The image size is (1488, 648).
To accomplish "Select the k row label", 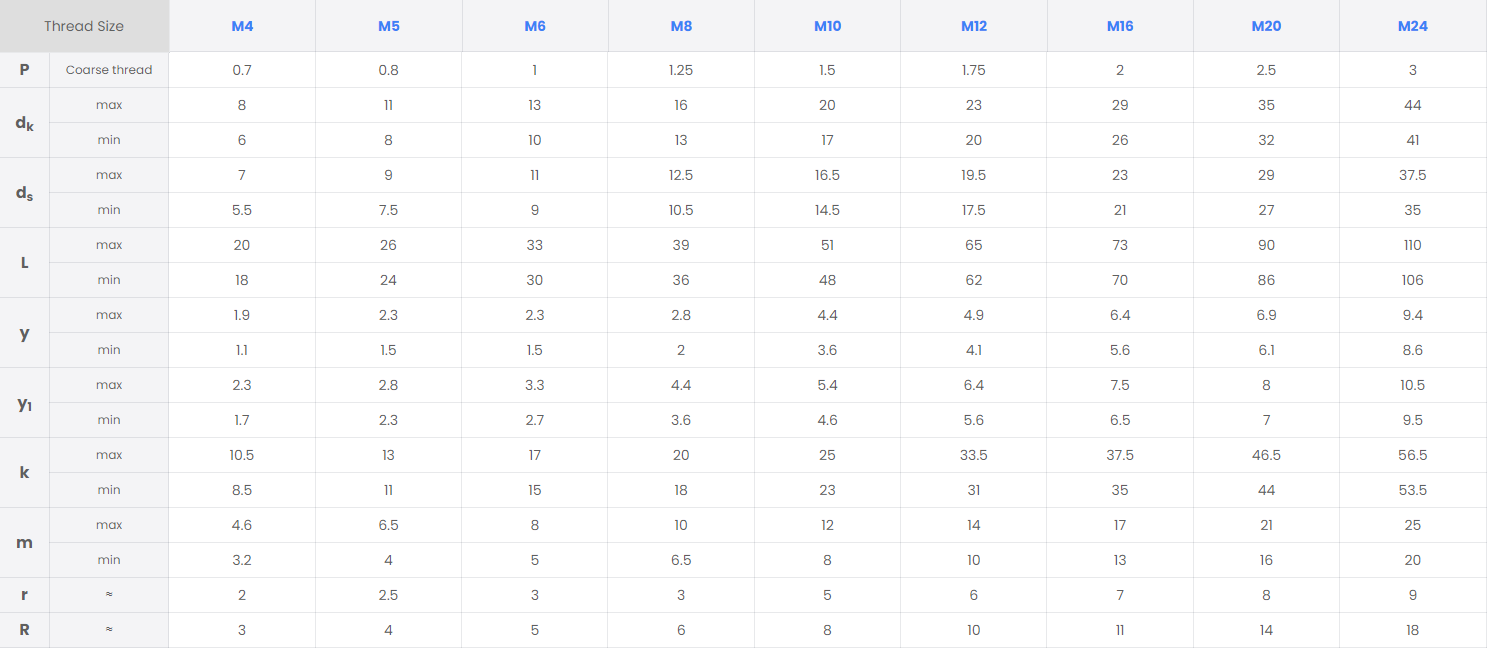I will (24, 473).
